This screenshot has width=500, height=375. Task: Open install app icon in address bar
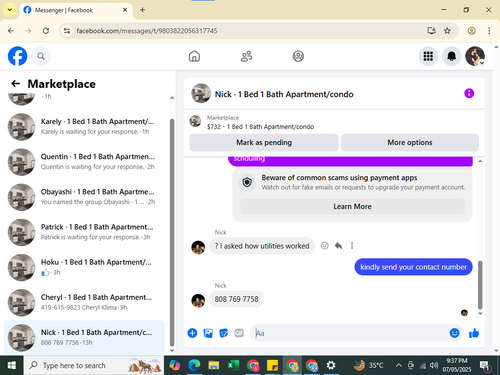[x=431, y=31]
